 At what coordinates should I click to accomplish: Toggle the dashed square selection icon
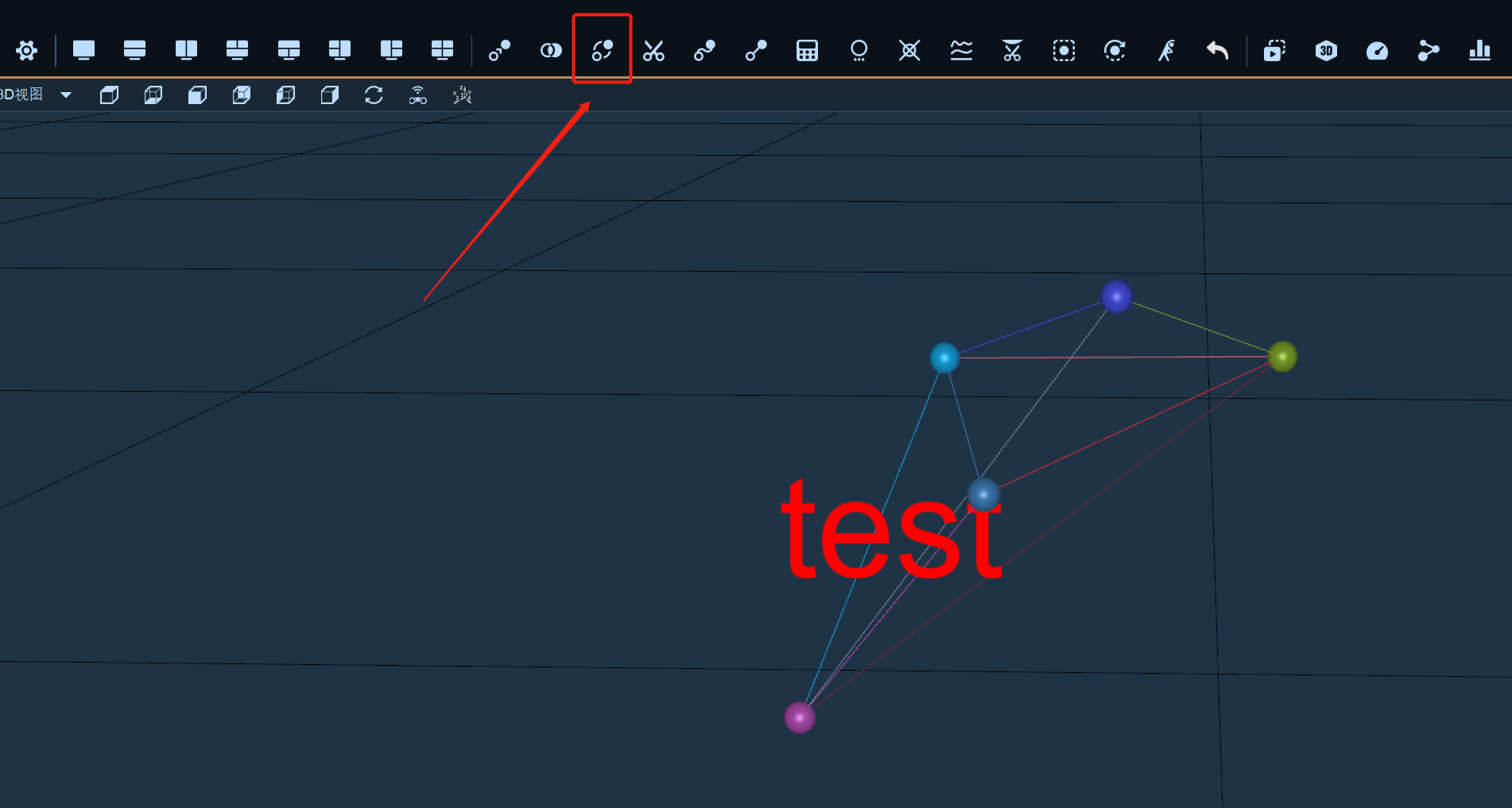1064,51
